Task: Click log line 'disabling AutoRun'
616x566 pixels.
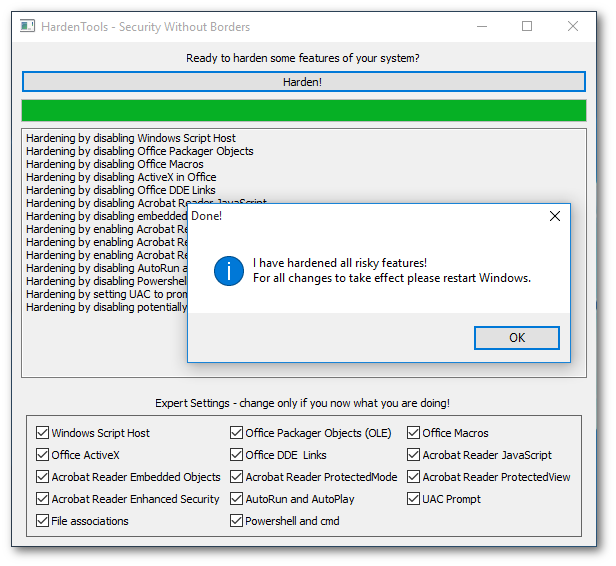Action: pyautogui.click(x=106, y=268)
